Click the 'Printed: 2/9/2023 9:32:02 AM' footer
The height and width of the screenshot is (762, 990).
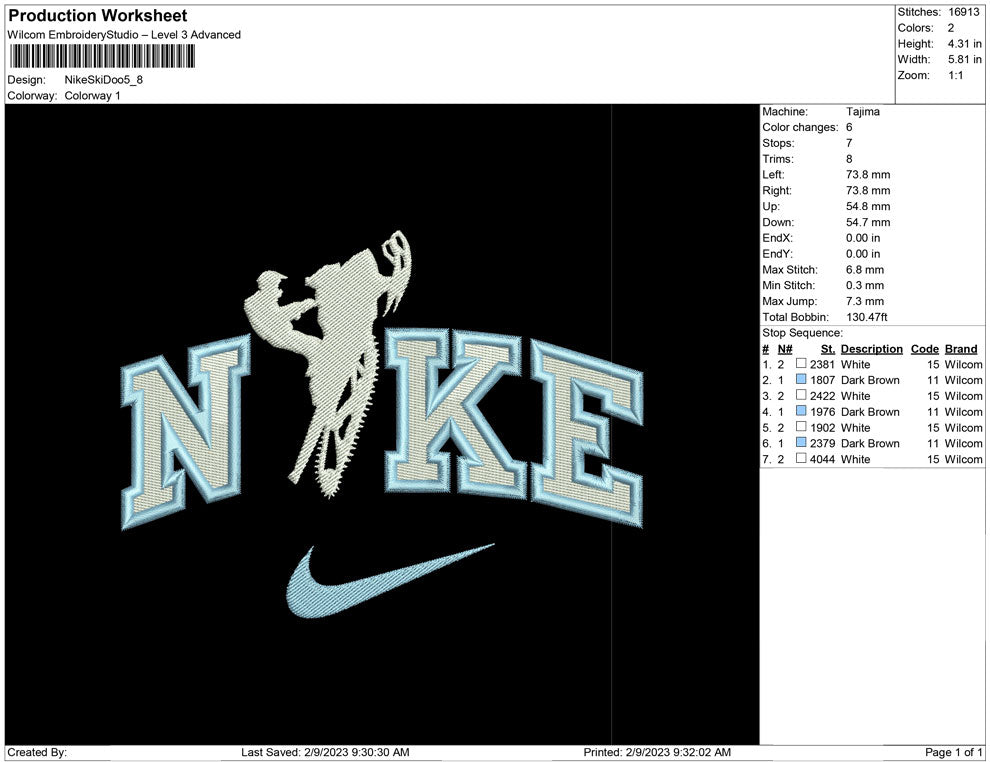tap(657, 752)
